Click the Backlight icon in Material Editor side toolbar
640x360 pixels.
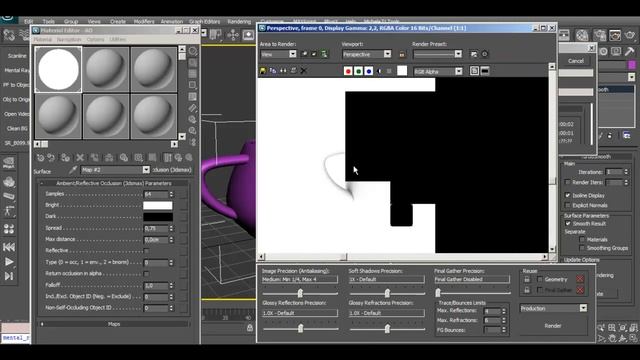click(193, 62)
